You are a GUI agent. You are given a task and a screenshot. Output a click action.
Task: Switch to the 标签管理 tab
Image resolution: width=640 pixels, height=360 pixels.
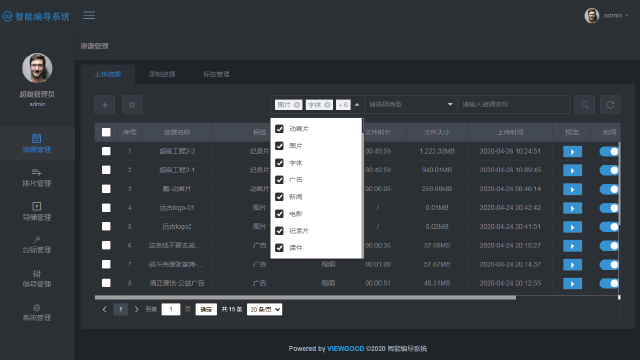coord(216,74)
